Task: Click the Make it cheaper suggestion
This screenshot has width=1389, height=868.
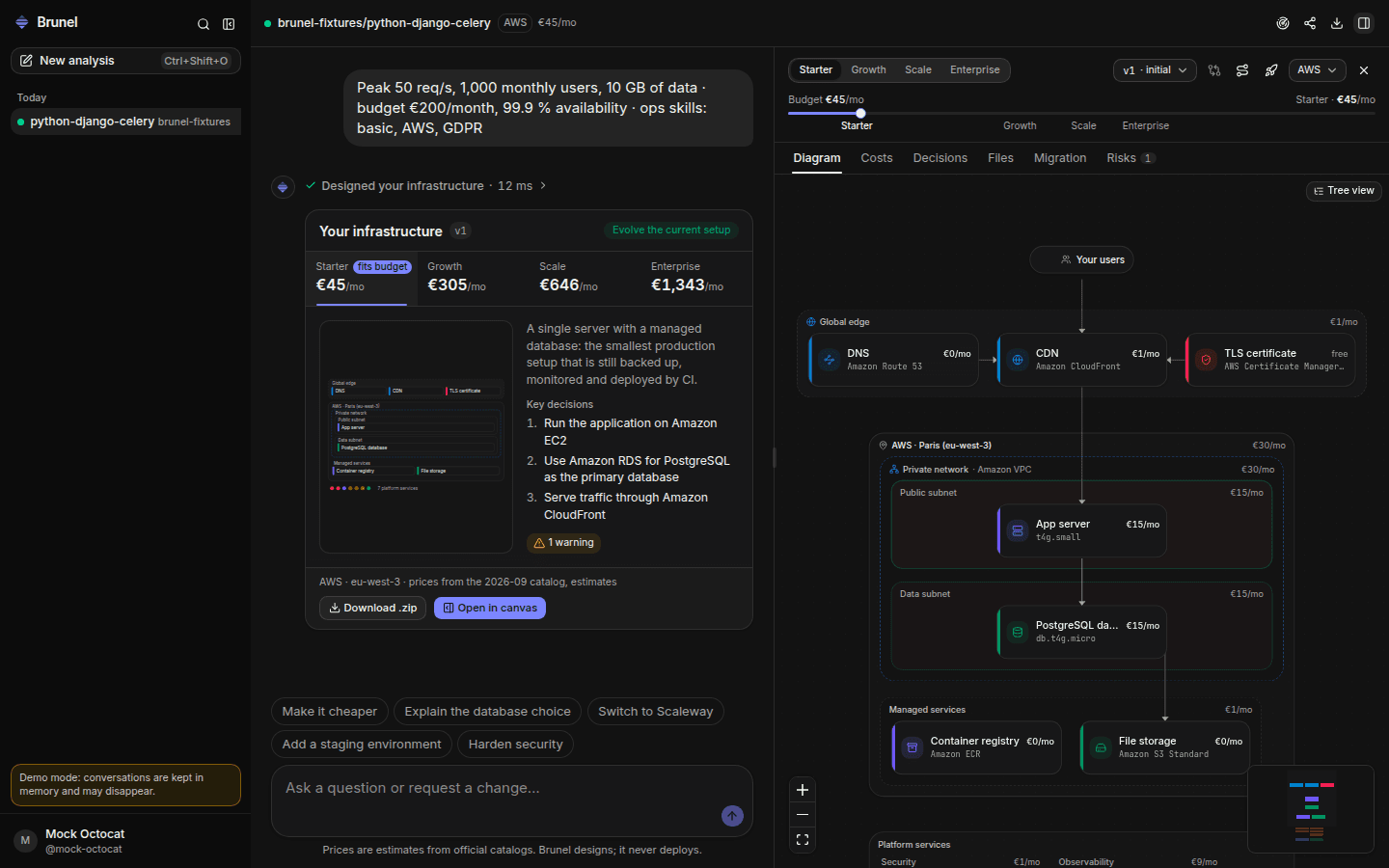Action: tap(330, 712)
